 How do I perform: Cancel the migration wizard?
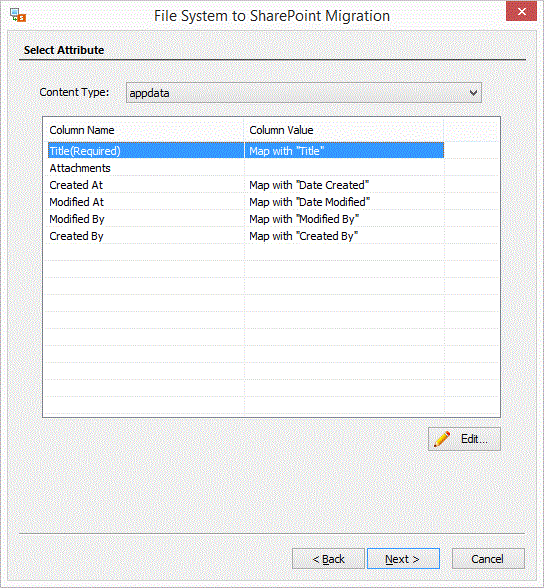click(488, 559)
